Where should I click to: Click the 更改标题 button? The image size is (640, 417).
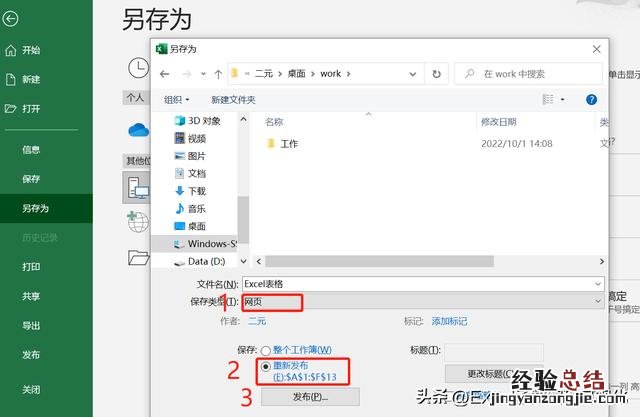coord(492,373)
